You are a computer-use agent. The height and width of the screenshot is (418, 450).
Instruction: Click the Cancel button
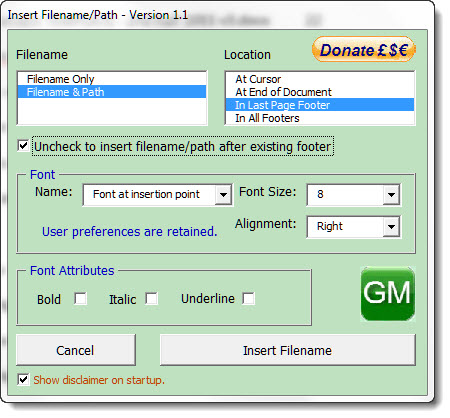[x=76, y=350]
